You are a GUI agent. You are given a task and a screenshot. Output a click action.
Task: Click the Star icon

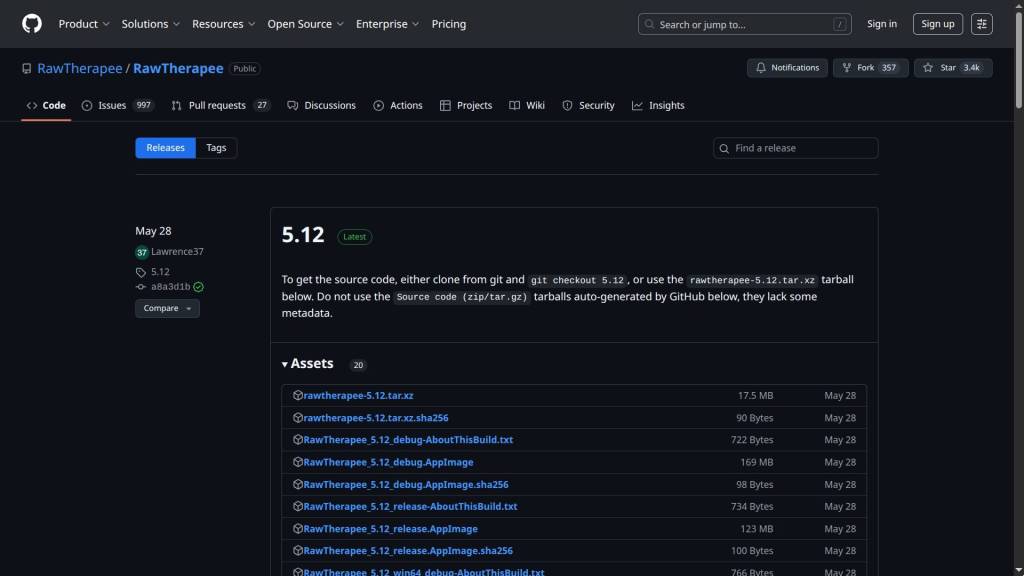click(928, 68)
